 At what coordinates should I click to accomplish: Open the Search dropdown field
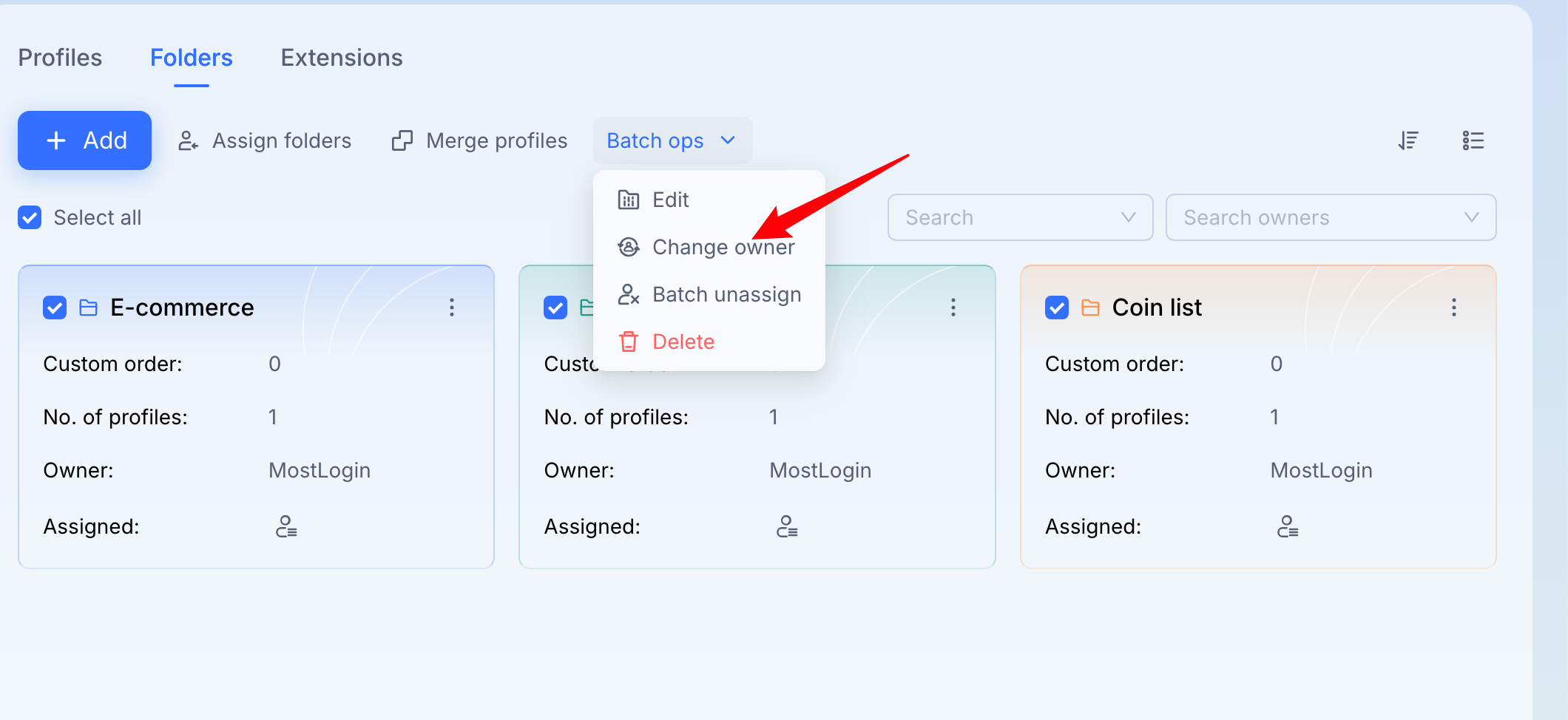pyautogui.click(x=1020, y=217)
